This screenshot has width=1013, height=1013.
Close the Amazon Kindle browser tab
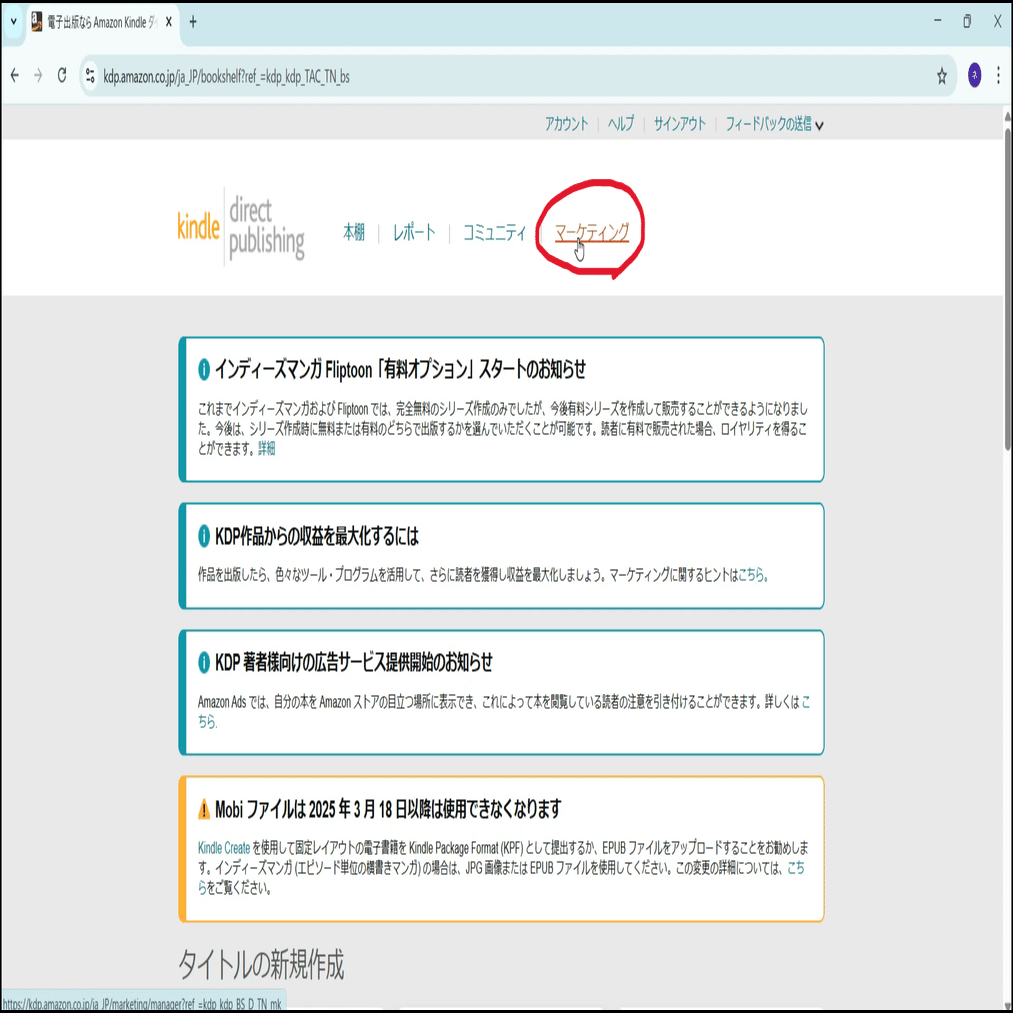(169, 22)
